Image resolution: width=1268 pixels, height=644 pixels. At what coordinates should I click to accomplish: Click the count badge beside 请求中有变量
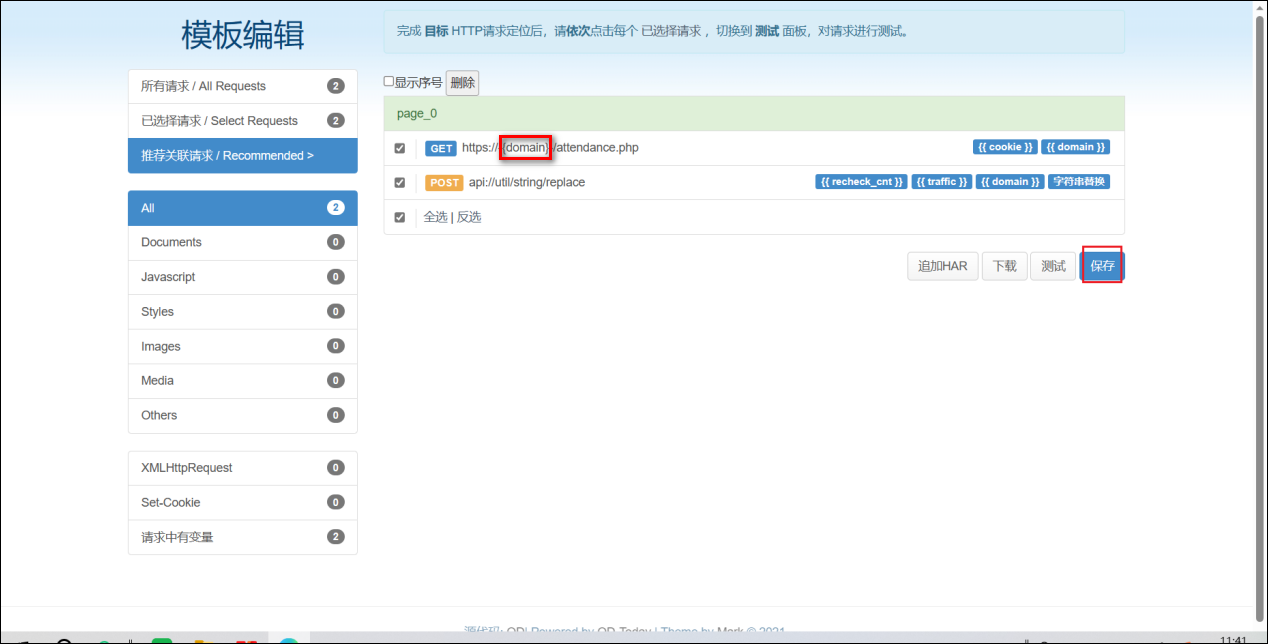(x=336, y=537)
